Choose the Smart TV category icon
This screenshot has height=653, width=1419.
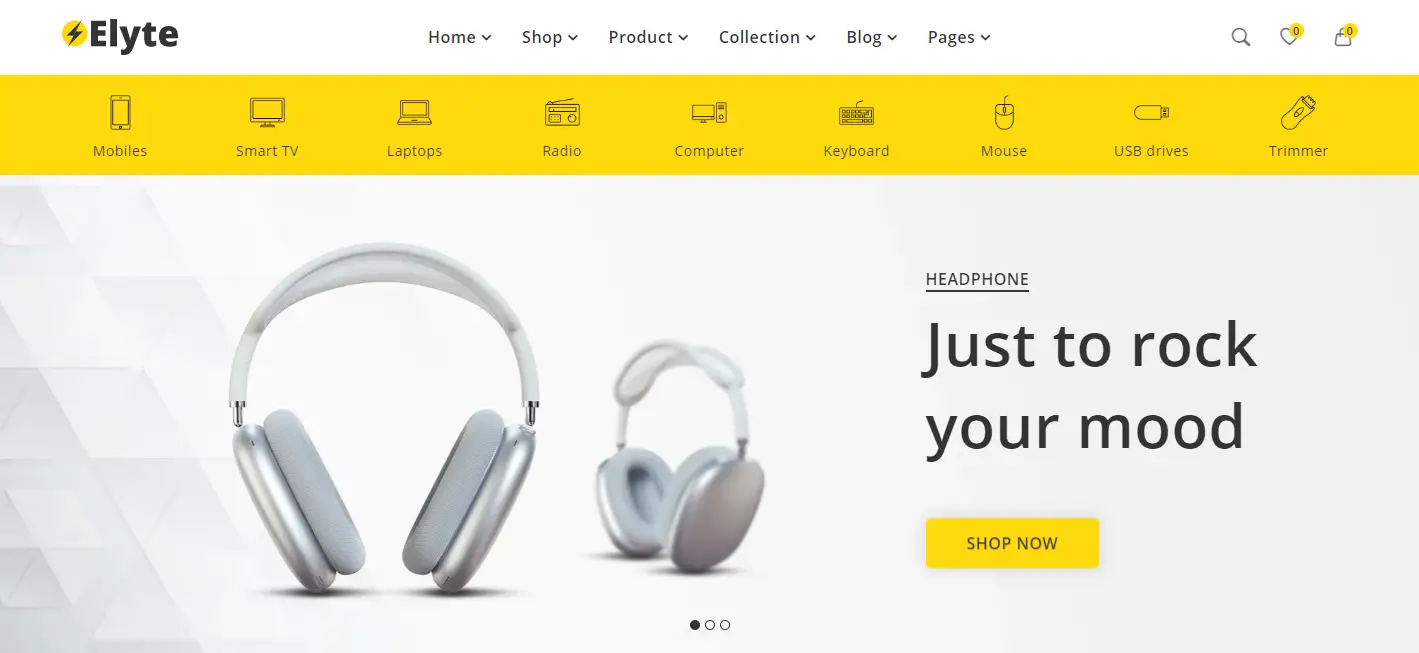click(267, 112)
